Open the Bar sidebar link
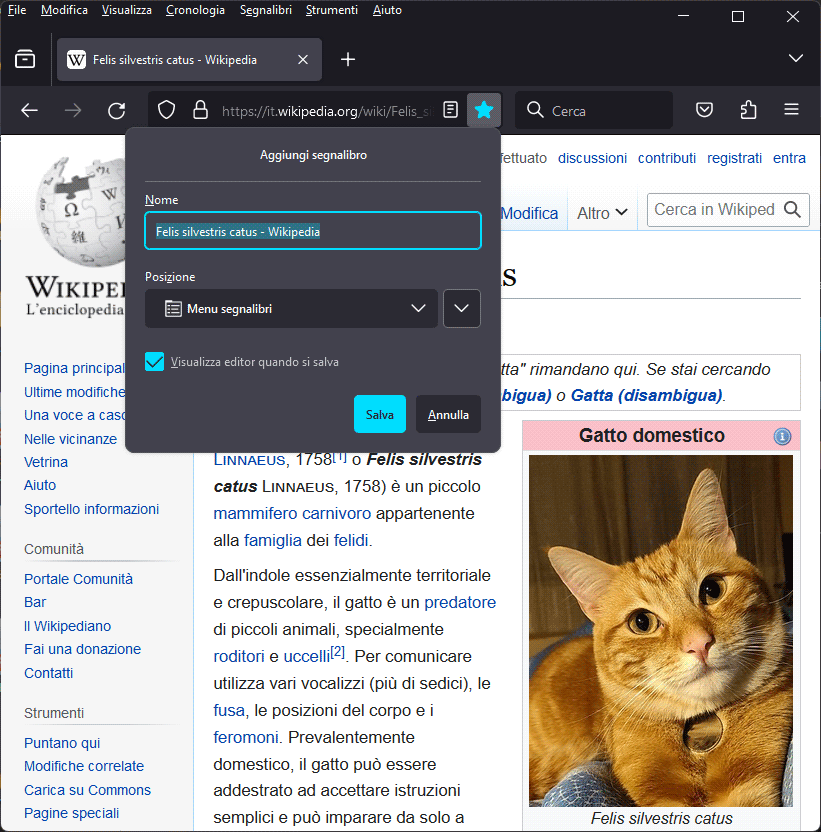 click(35, 602)
